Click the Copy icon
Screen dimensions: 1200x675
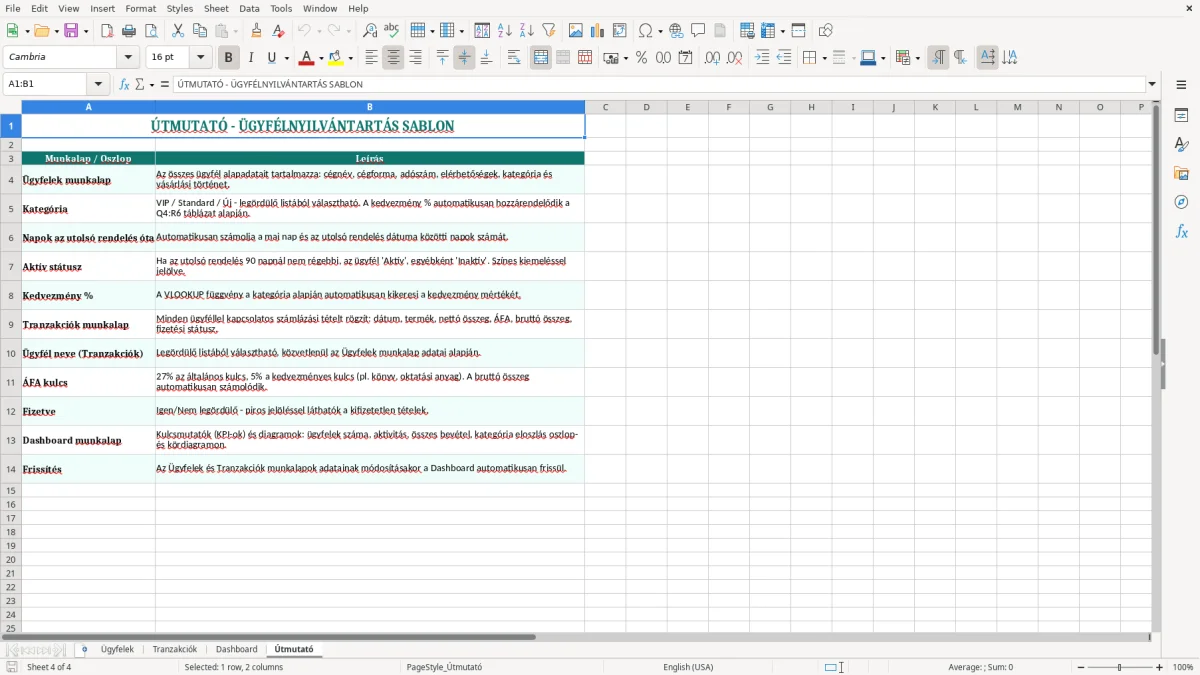click(200, 31)
